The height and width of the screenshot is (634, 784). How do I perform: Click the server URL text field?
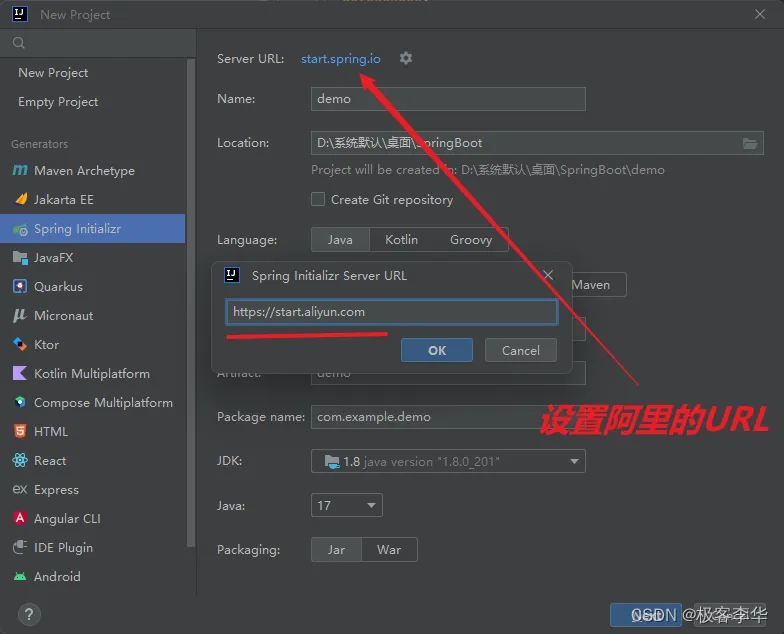coord(392,312)
